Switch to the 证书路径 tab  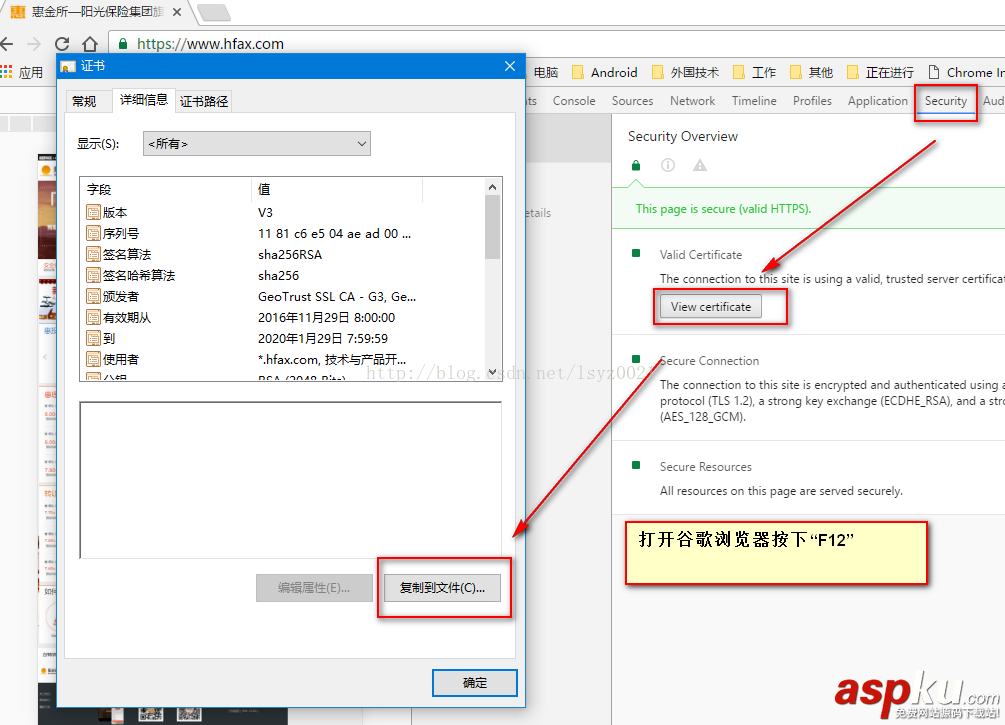pos(202,100)
